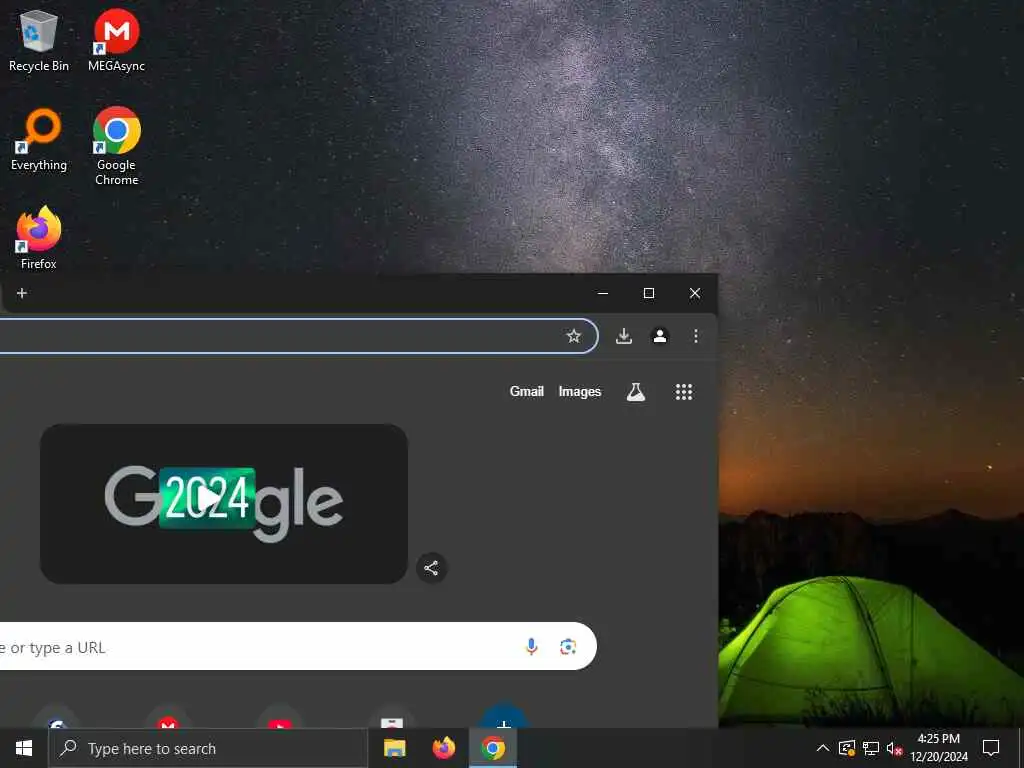The height and width of the screenshot is (768, 1024).
Task: Open a new tab in Chrome
Action: (x=22, y=293)
